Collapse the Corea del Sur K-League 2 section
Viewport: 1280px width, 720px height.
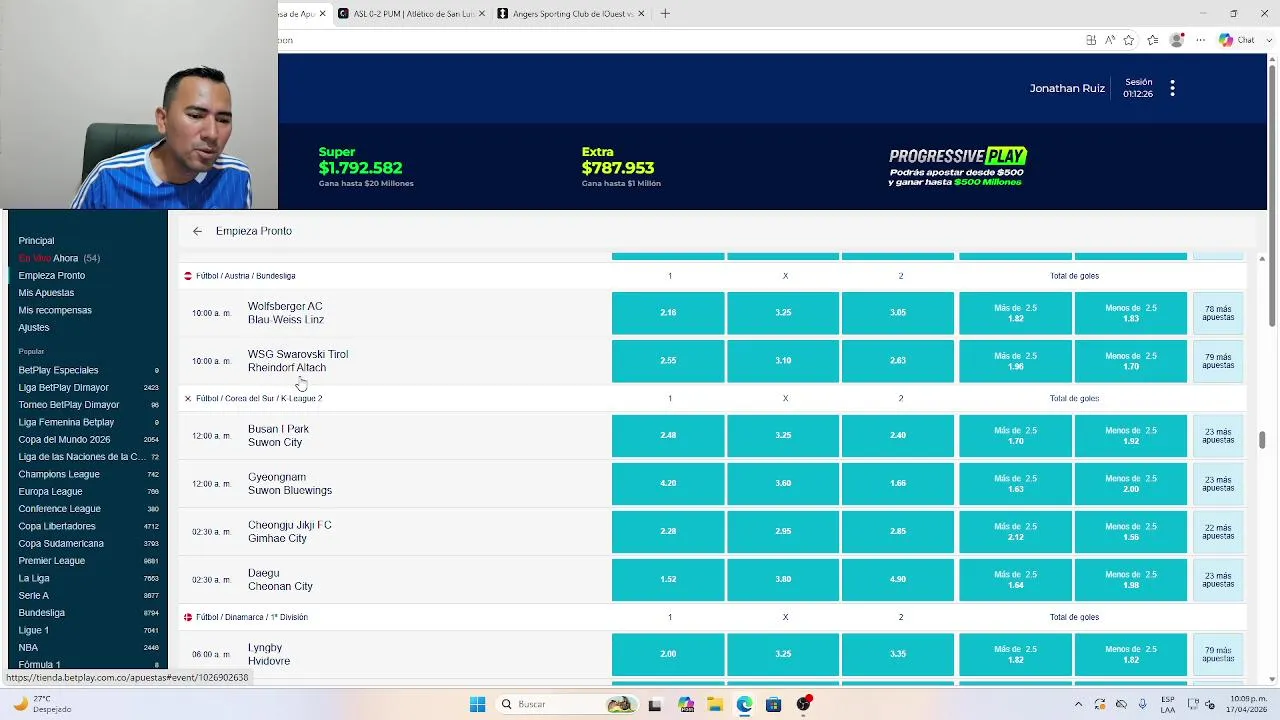[187, 398]
